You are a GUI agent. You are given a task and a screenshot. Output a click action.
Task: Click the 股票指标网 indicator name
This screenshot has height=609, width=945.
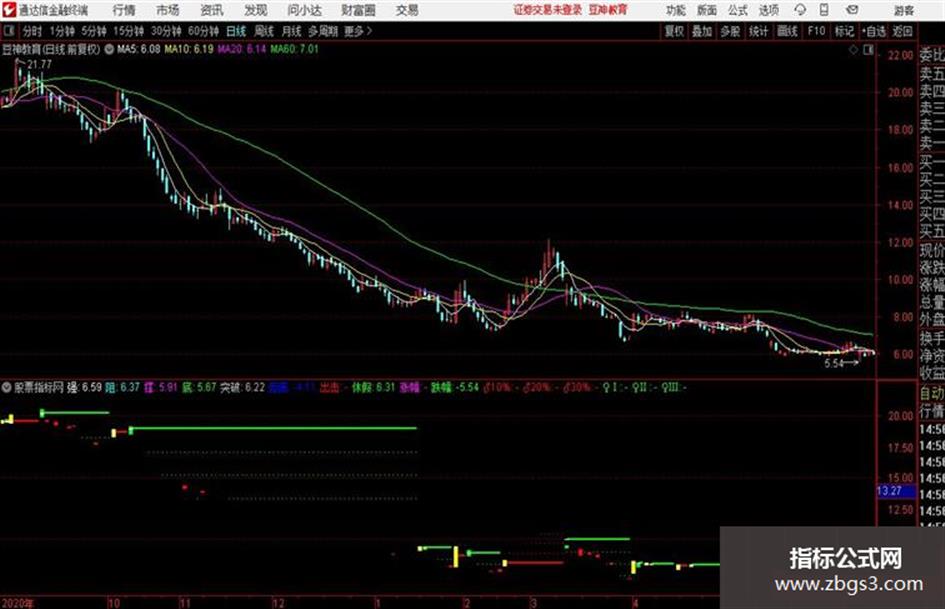click(x=39, y=388)
